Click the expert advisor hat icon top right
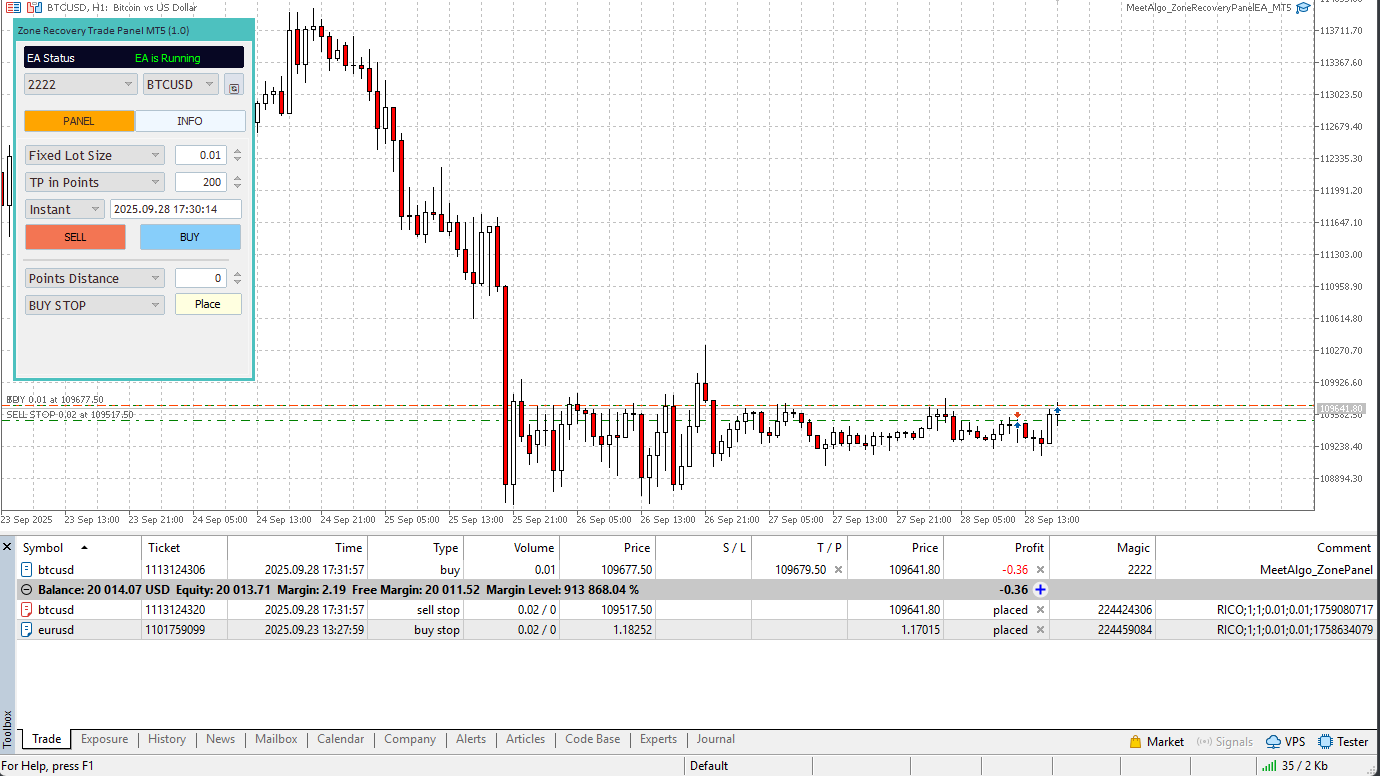Viewport: 1380px width, 776px height. [x=1303, y=8]
